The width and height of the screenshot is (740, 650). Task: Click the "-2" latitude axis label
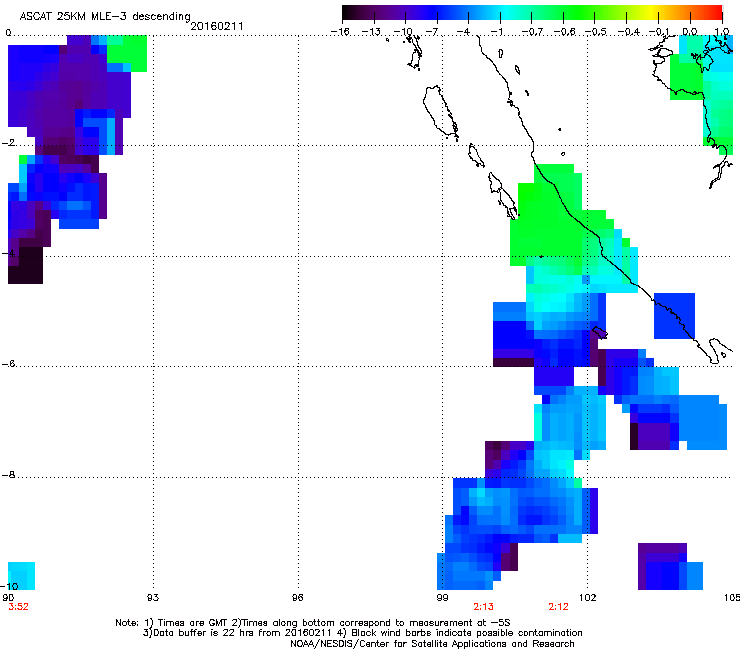click(8, 143)
